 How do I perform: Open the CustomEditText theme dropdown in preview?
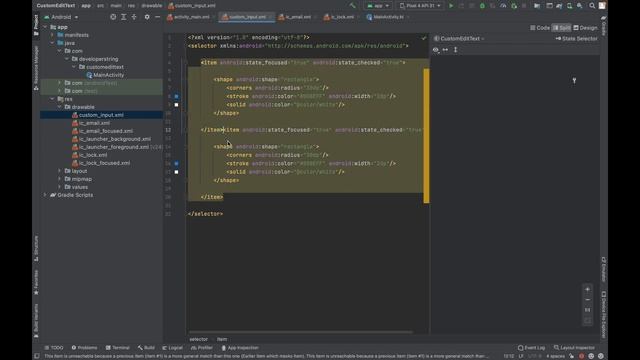click(x=459, y=39)
